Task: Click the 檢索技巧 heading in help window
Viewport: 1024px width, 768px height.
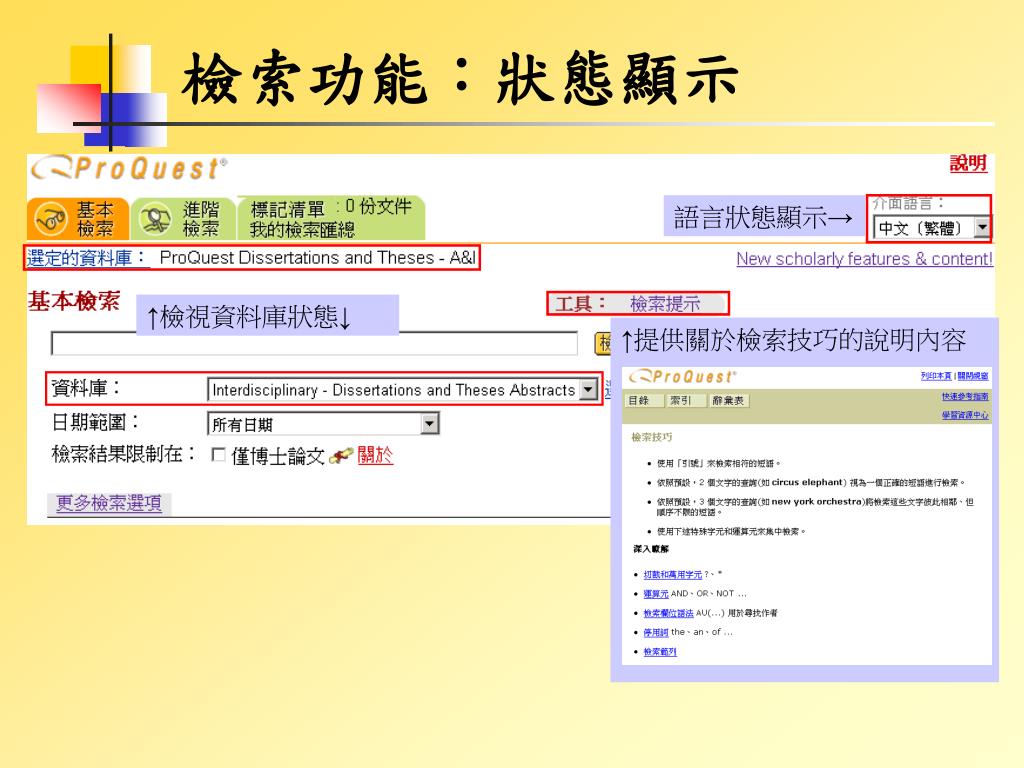Action: [x=651, y=437]
